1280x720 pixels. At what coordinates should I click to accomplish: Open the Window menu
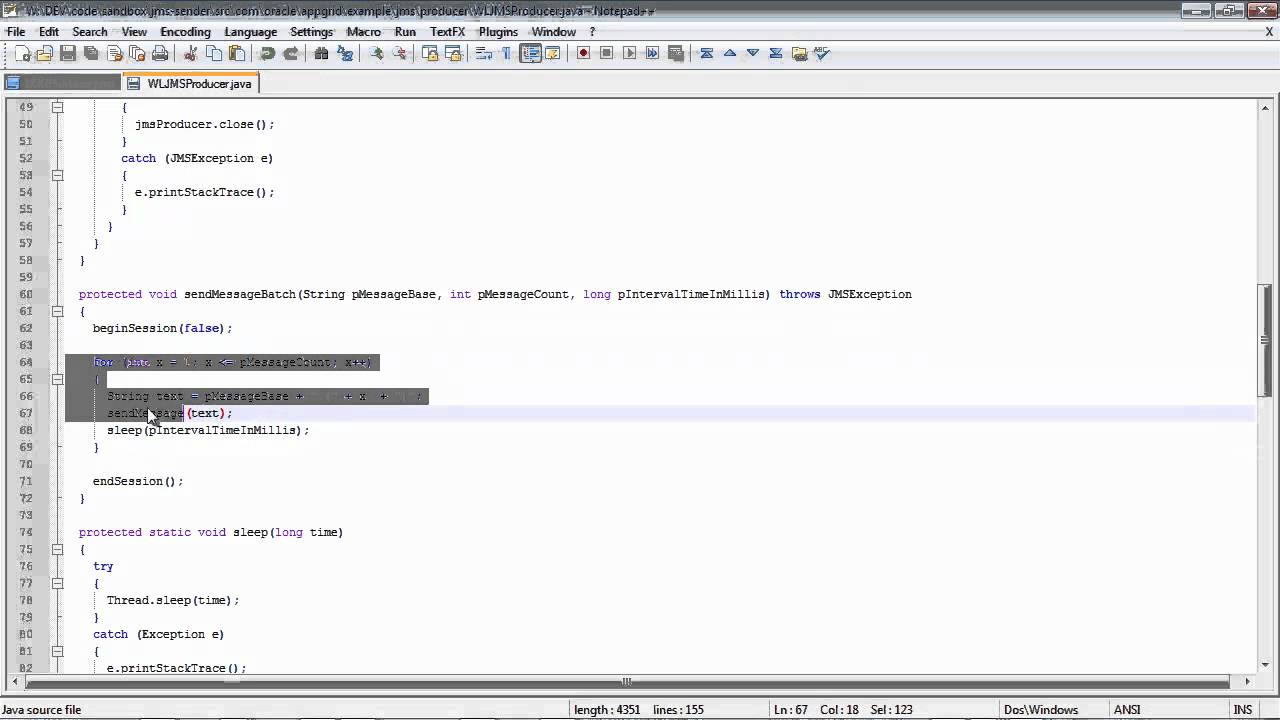tap(553, 31)
